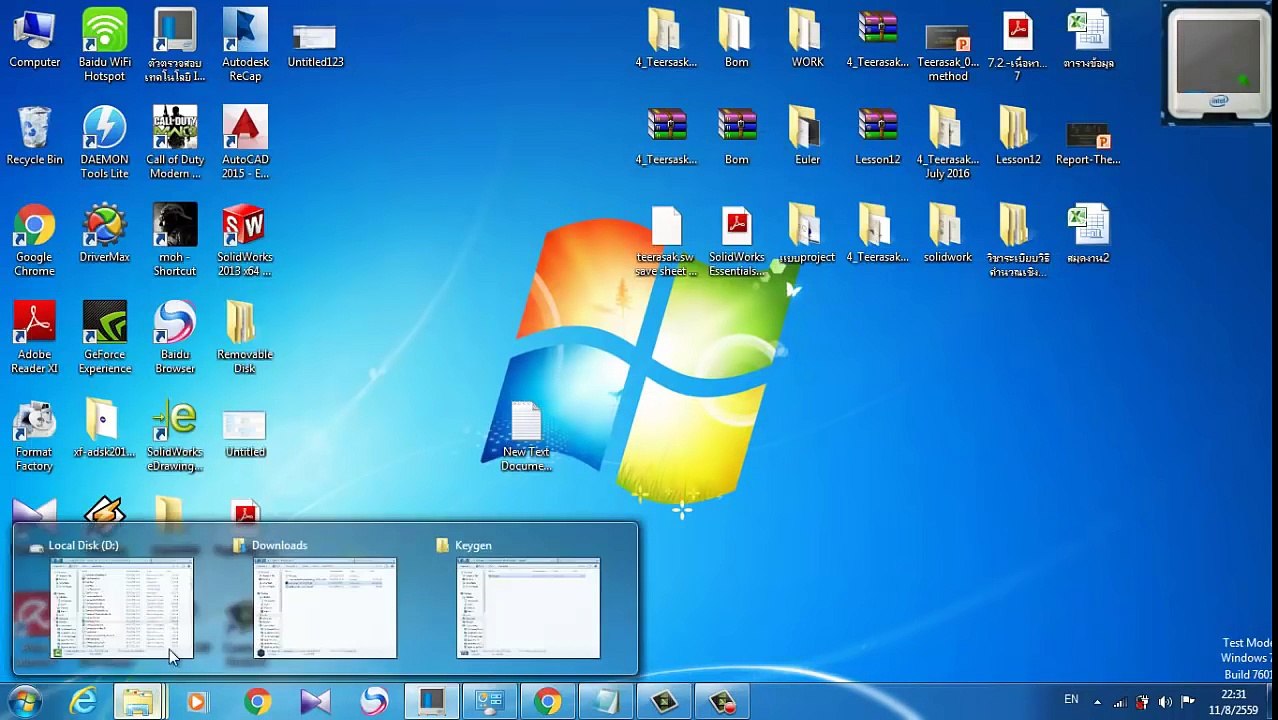This screenshot has height=720, width=1278.
Task: Select the WORK folder on the desktop
Action: pos(807,38)
